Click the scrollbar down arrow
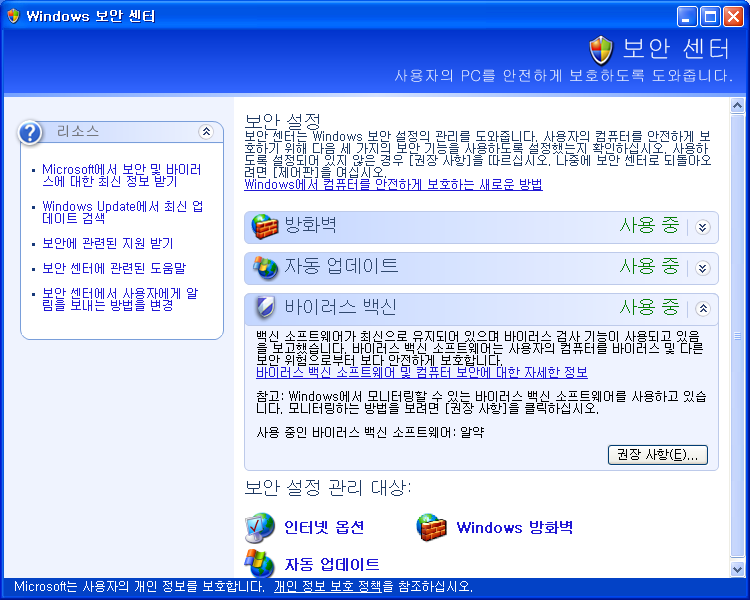 coord(737,570)
